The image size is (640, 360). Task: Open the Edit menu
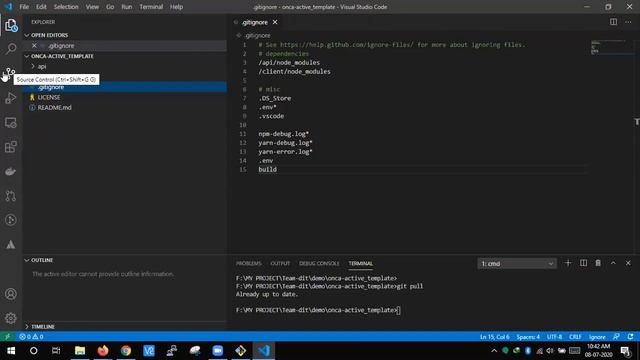41,7
